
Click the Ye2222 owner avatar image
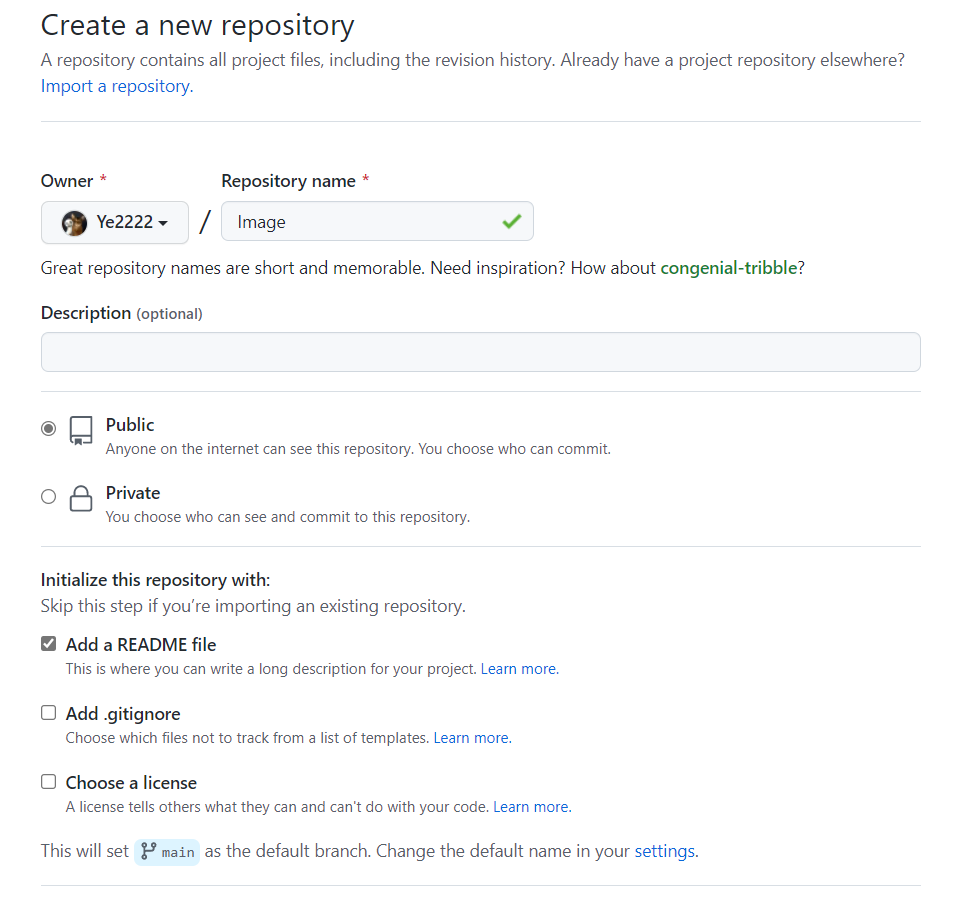pyautogui.click(x=74, y=222)
